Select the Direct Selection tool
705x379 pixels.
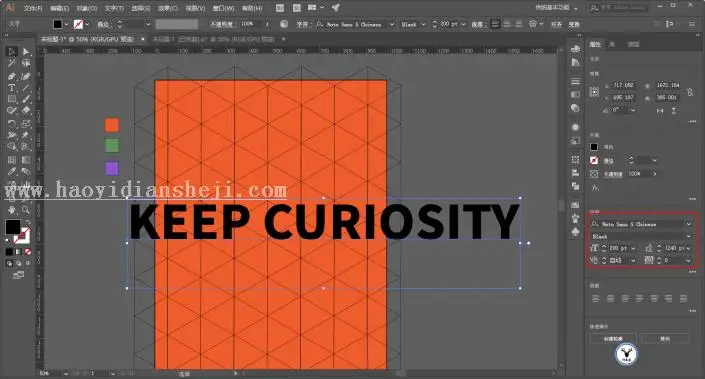tap(26, 52)
